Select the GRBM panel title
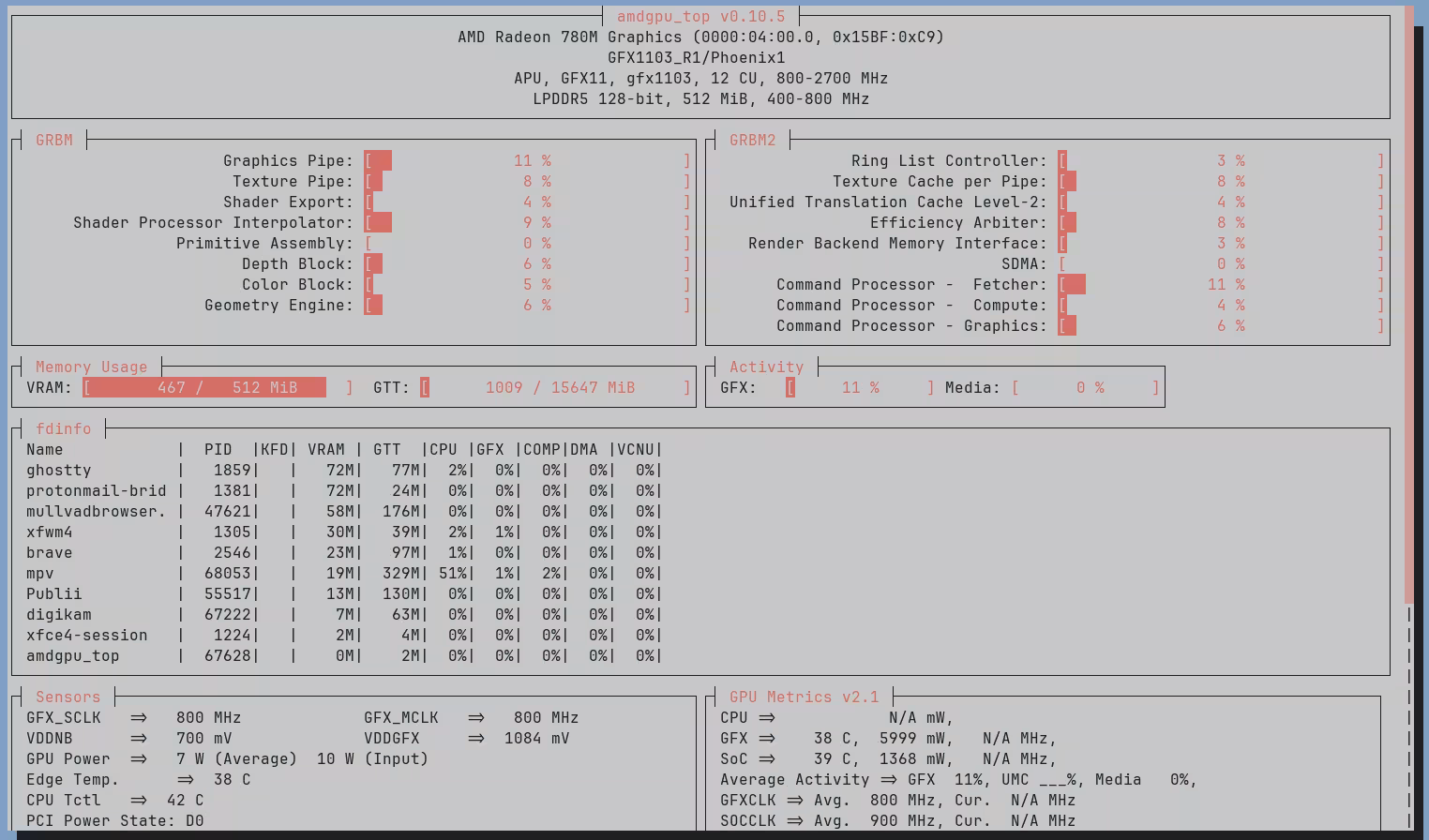 coord(53,140)
